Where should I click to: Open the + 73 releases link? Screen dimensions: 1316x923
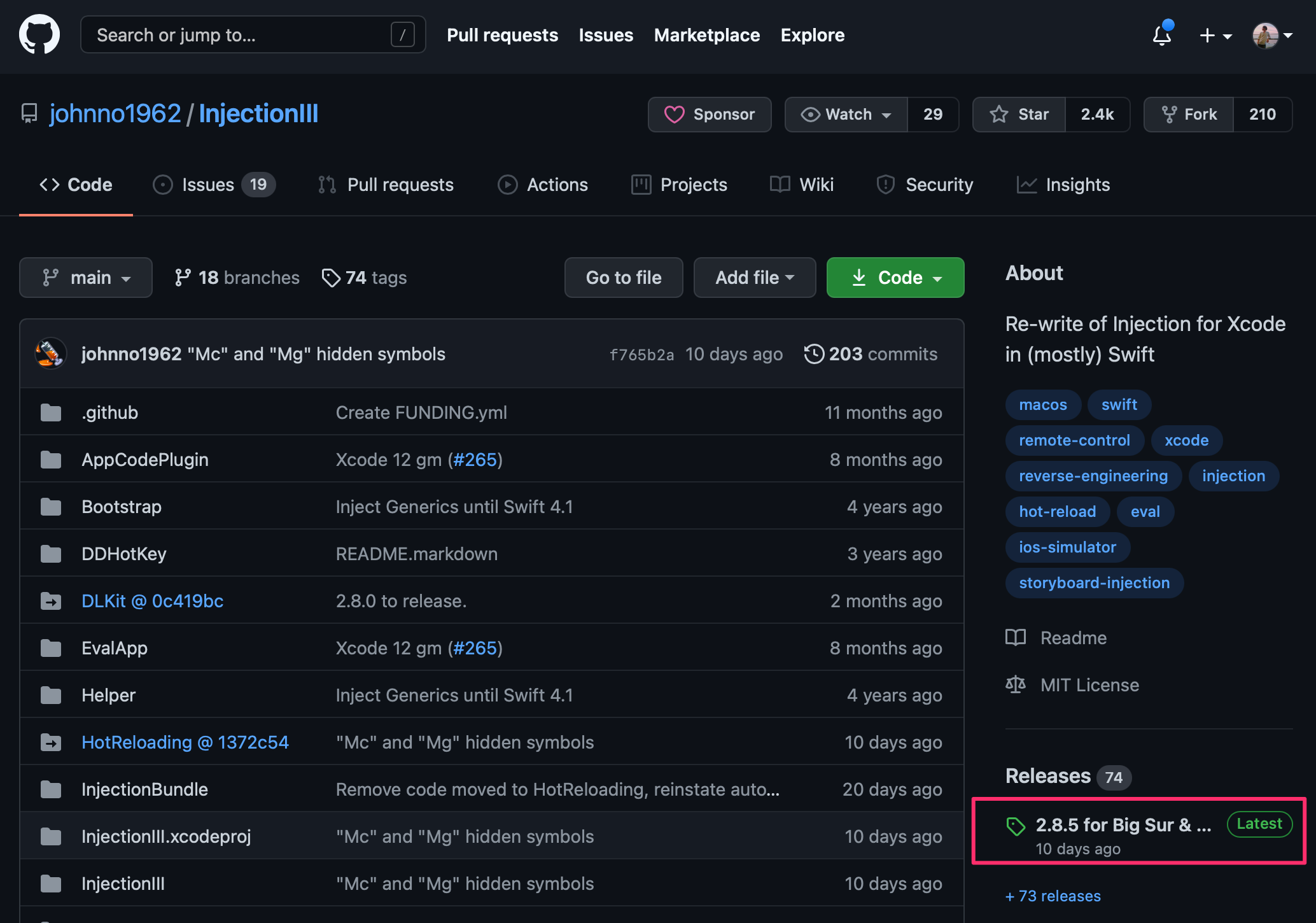(1053, 896)
